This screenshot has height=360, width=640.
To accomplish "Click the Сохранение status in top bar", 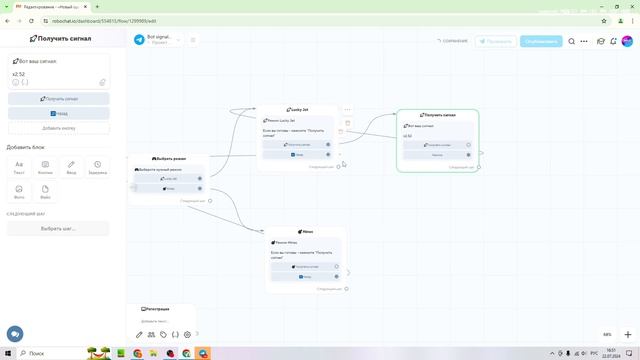I will (x=452, y=41).
